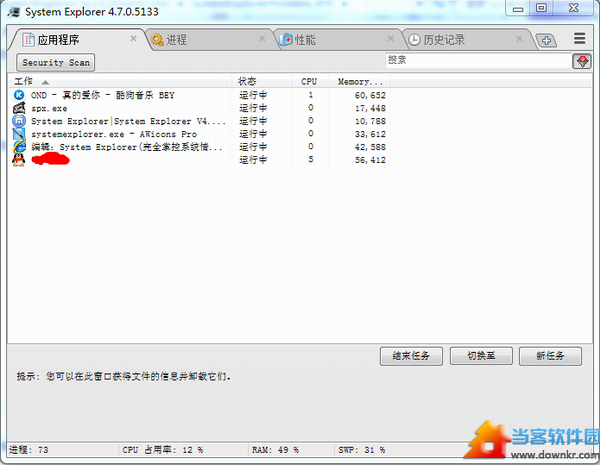Viewport: 600px width, 465px height.
Task: Click the red gem search icon
Action: [582, 61]
